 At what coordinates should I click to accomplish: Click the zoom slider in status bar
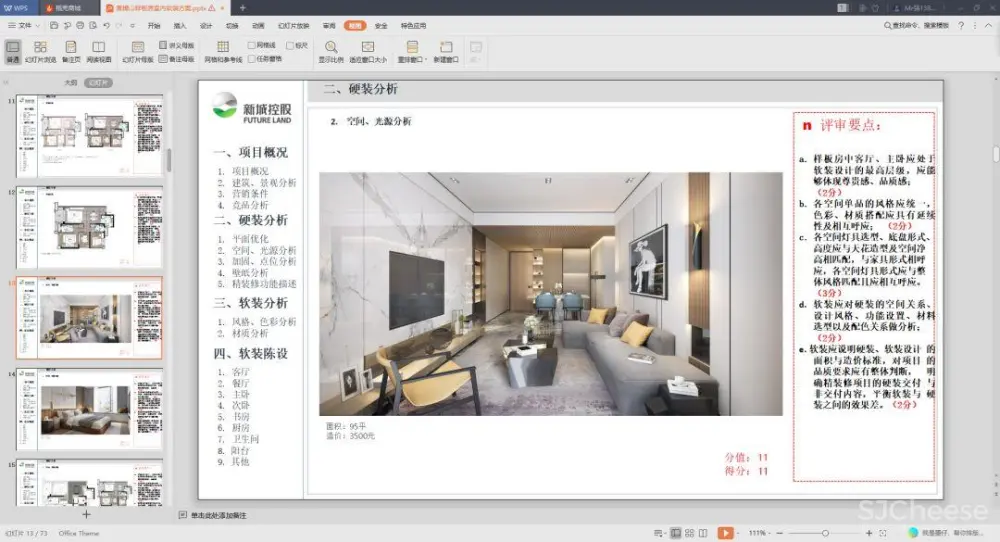pyautogui.click(x=824, y=533)
